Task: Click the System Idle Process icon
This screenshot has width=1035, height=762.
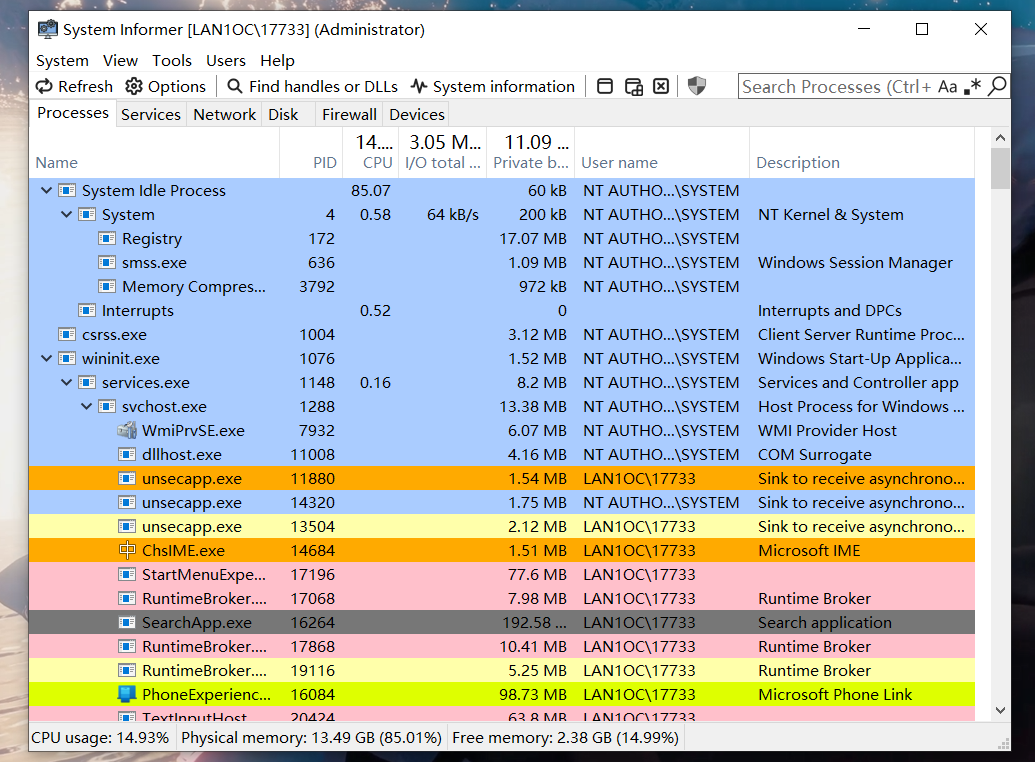Action: tap(67, 191)
